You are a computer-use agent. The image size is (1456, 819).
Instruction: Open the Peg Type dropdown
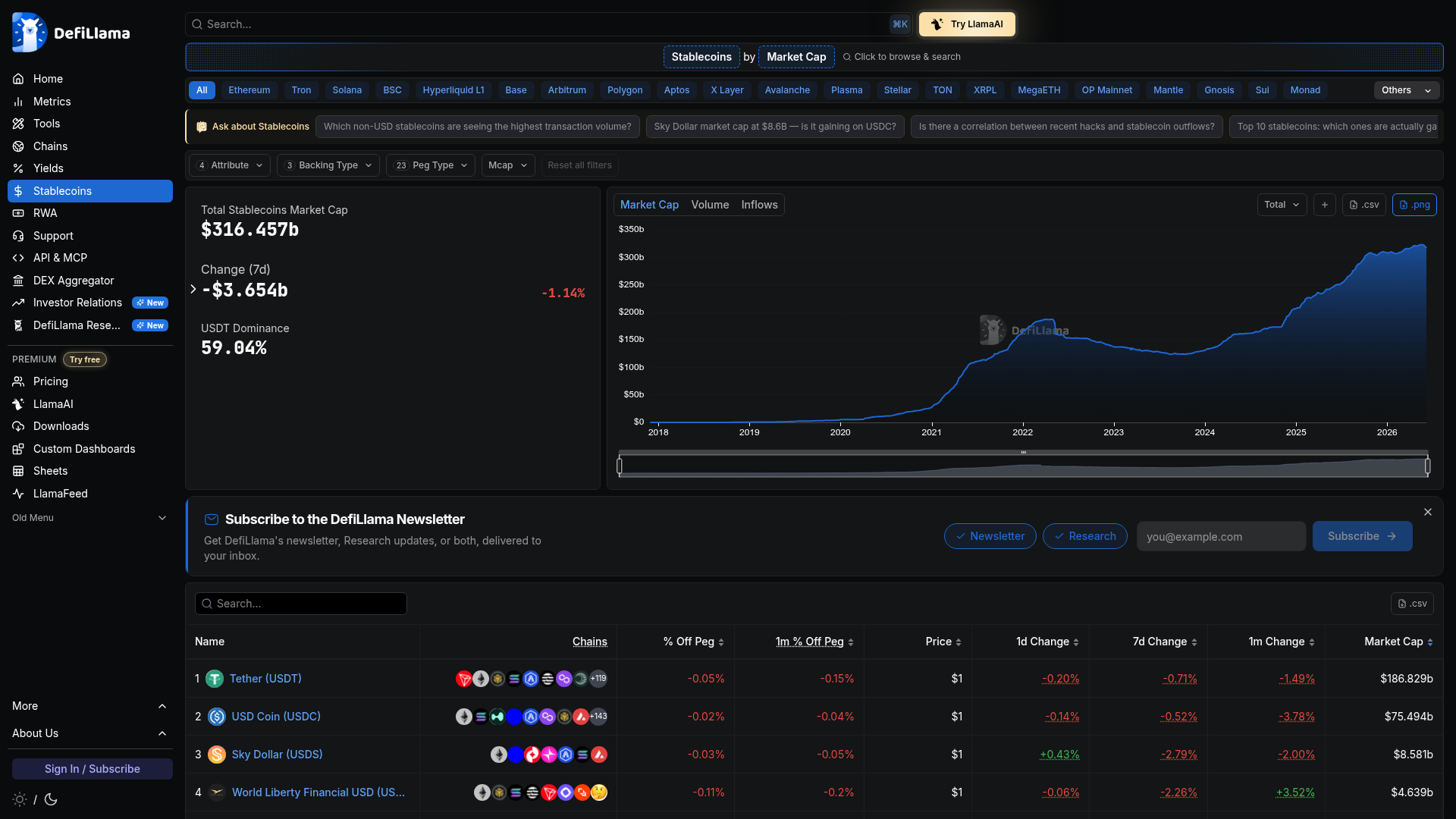[431, 165]
